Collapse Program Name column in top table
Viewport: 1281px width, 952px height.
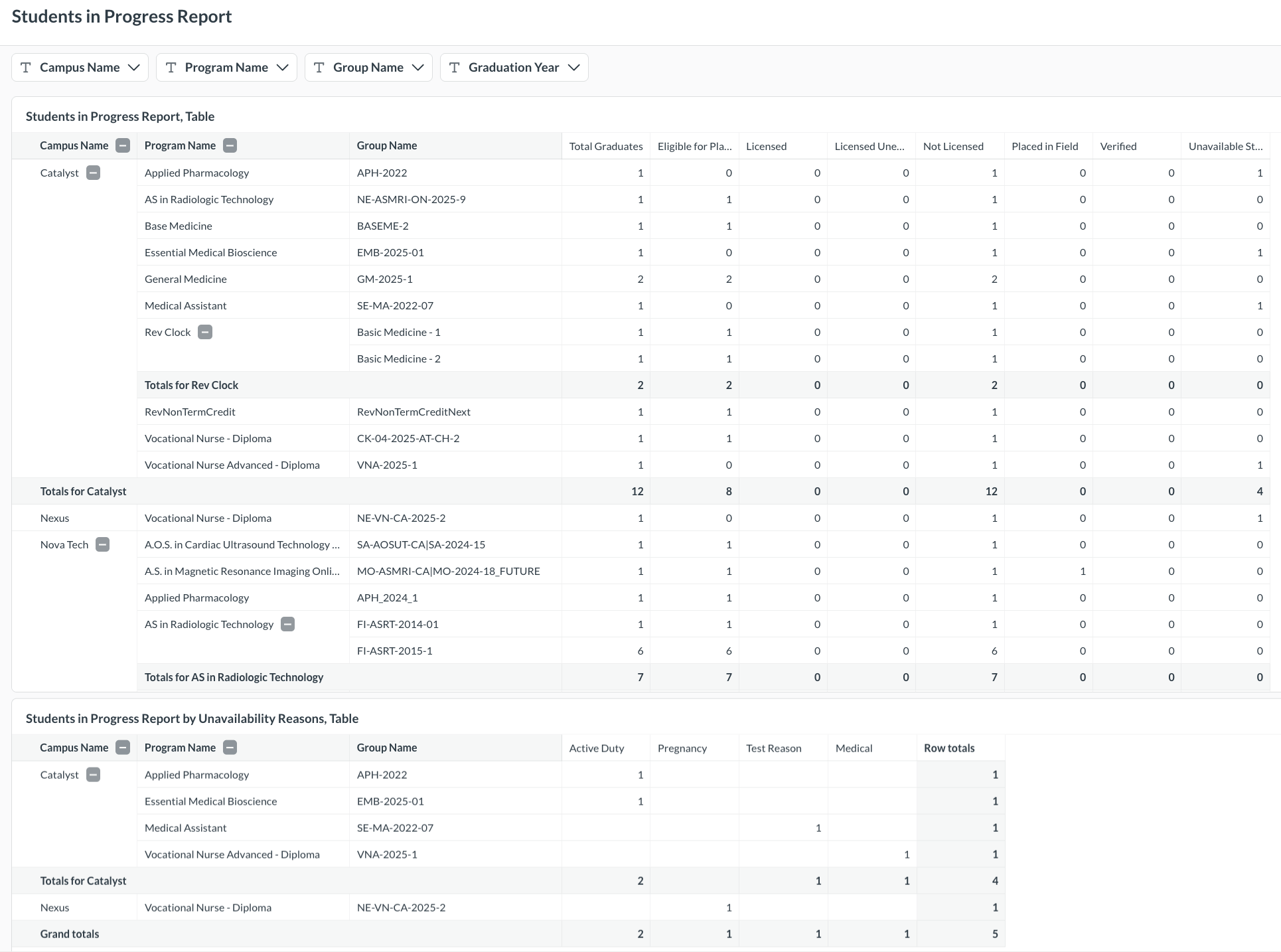(x=230, y=146)
